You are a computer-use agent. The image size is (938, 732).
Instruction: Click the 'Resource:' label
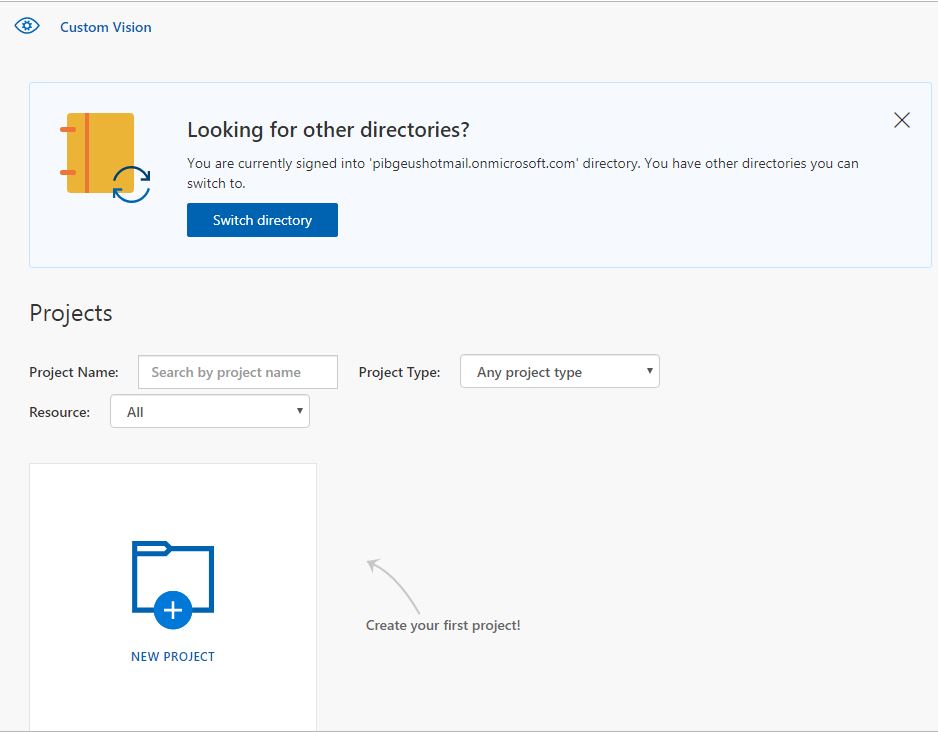(59, 412)
